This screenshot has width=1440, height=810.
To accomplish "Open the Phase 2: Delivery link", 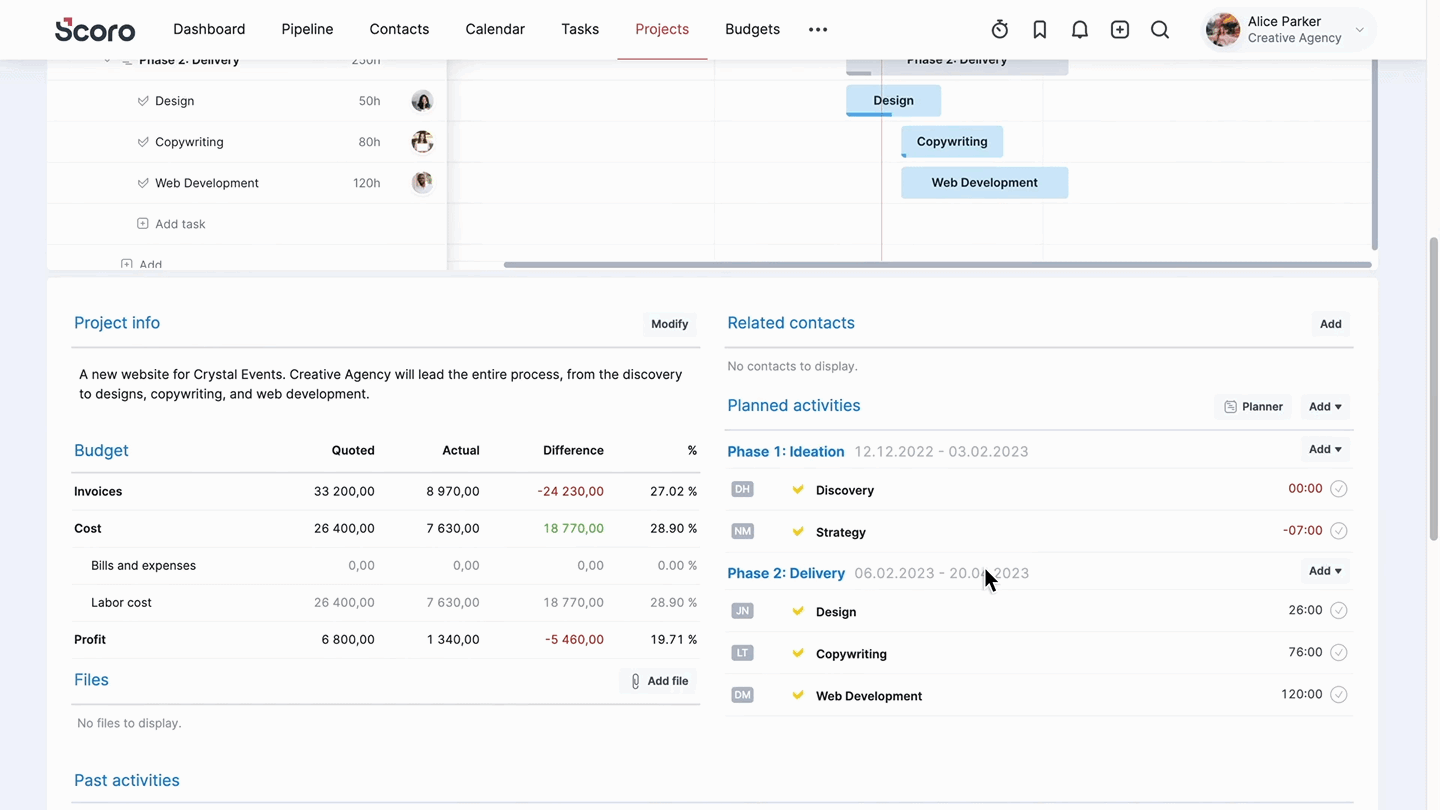I will pyautogui.click(x=786, y=573).
